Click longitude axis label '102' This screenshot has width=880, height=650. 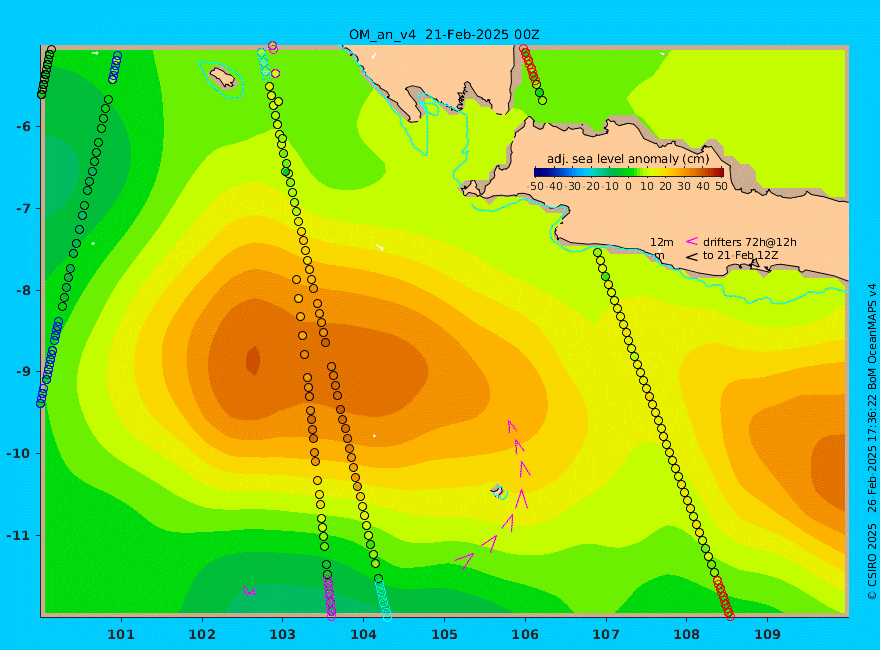pos(202,635)
